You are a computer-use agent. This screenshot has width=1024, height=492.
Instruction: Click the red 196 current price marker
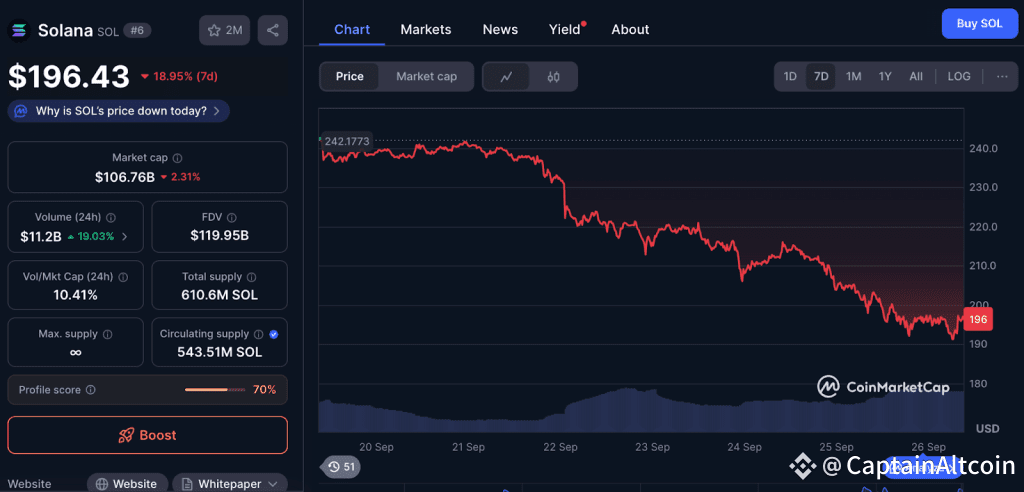click(x=978, y=320)
